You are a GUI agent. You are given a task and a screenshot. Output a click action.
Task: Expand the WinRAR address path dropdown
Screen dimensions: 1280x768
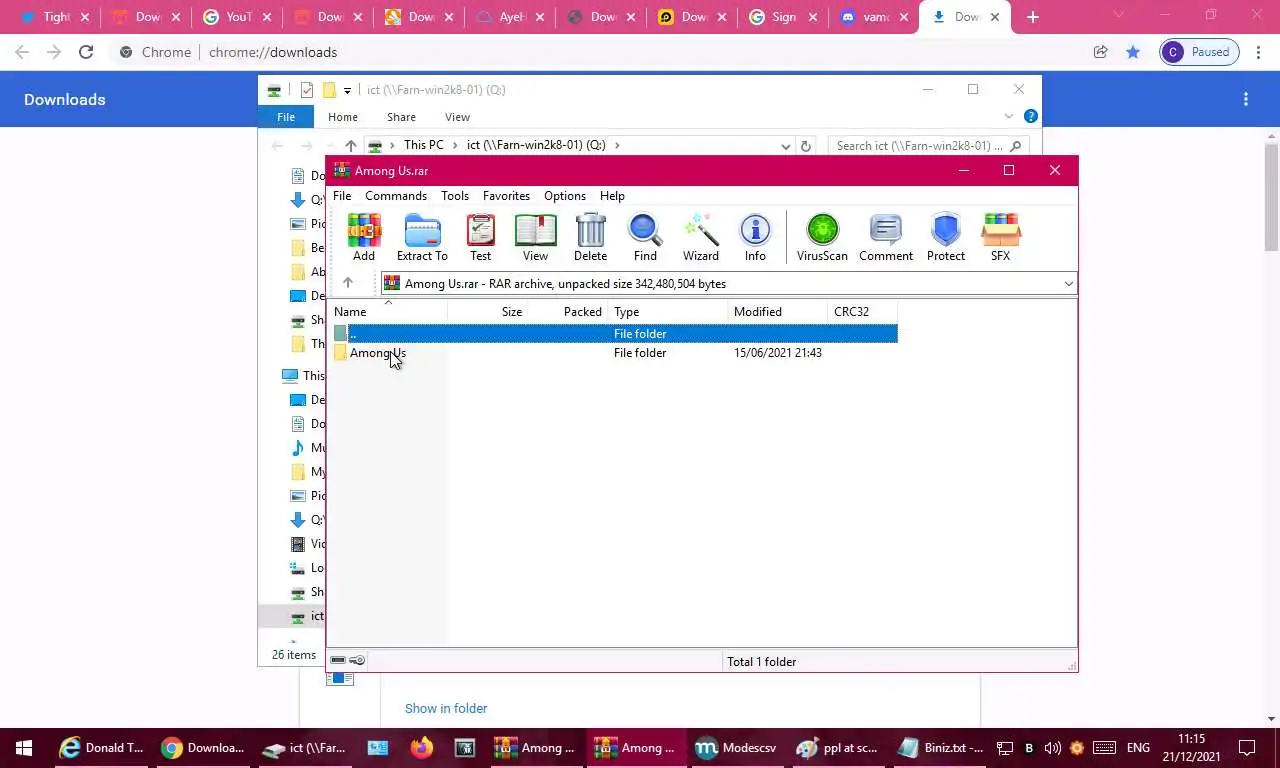(1068, 284)
